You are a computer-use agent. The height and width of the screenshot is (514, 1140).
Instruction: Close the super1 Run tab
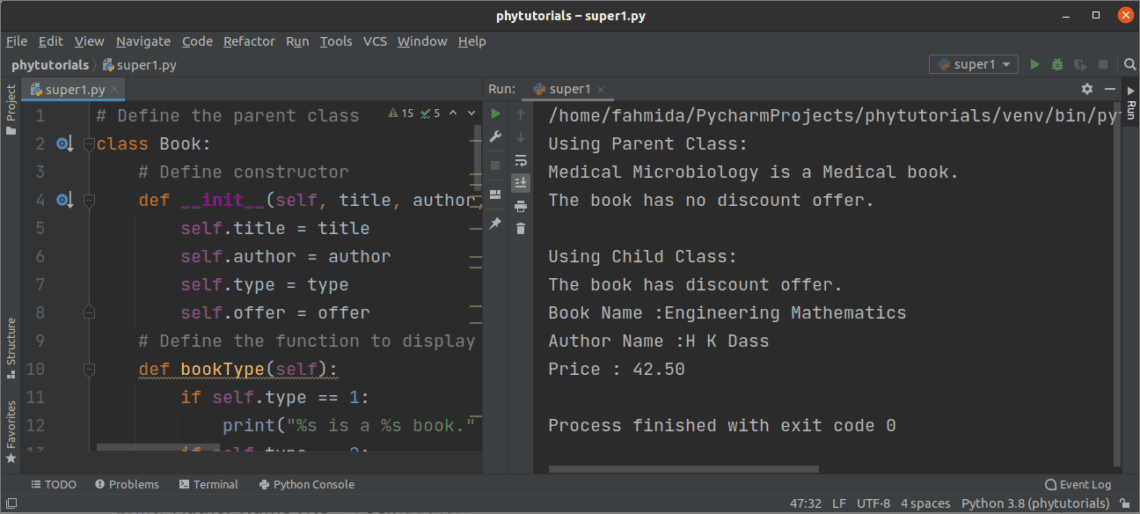coord(601,90)
